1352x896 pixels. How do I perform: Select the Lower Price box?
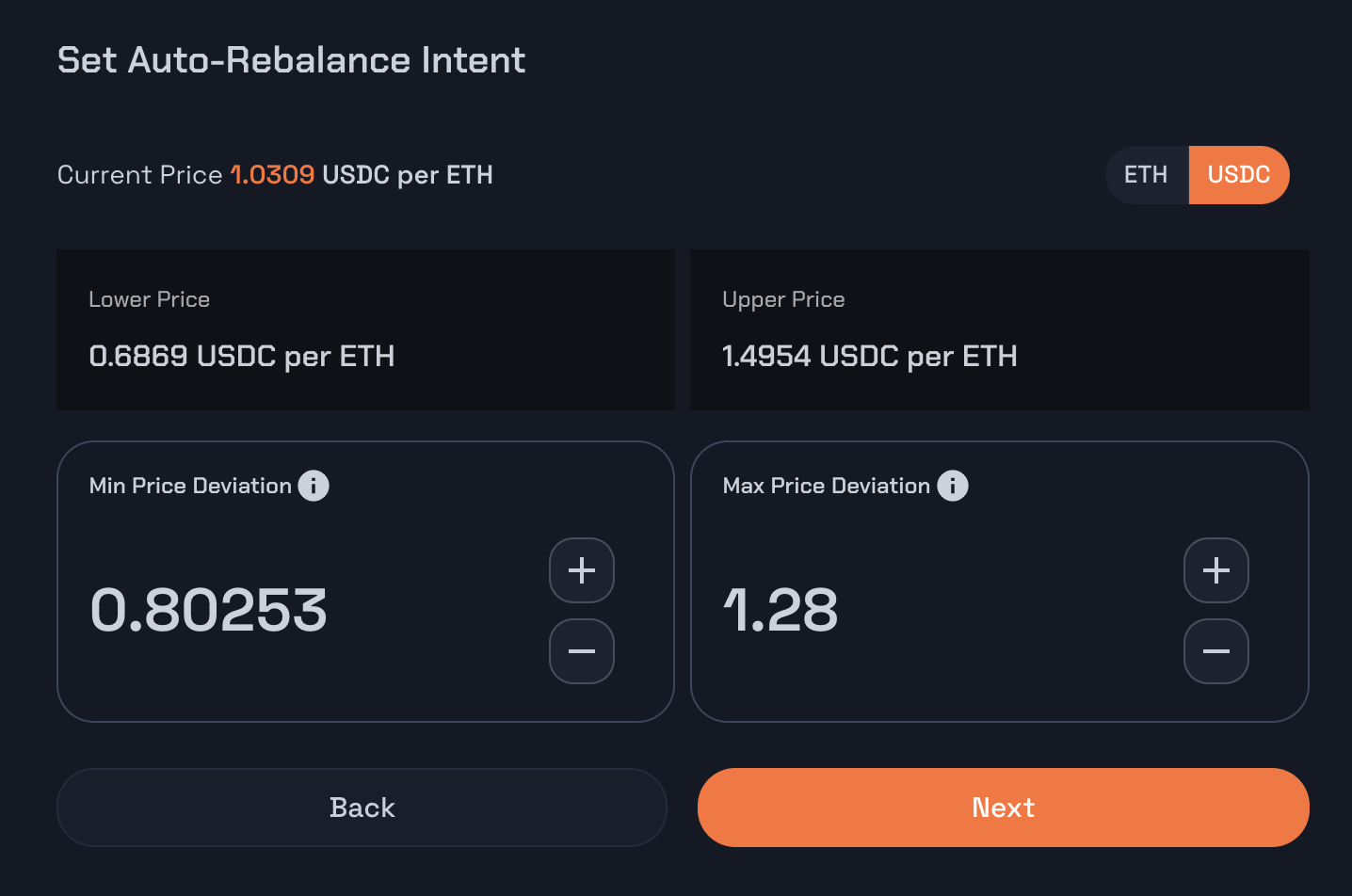[x=365, y=329]
